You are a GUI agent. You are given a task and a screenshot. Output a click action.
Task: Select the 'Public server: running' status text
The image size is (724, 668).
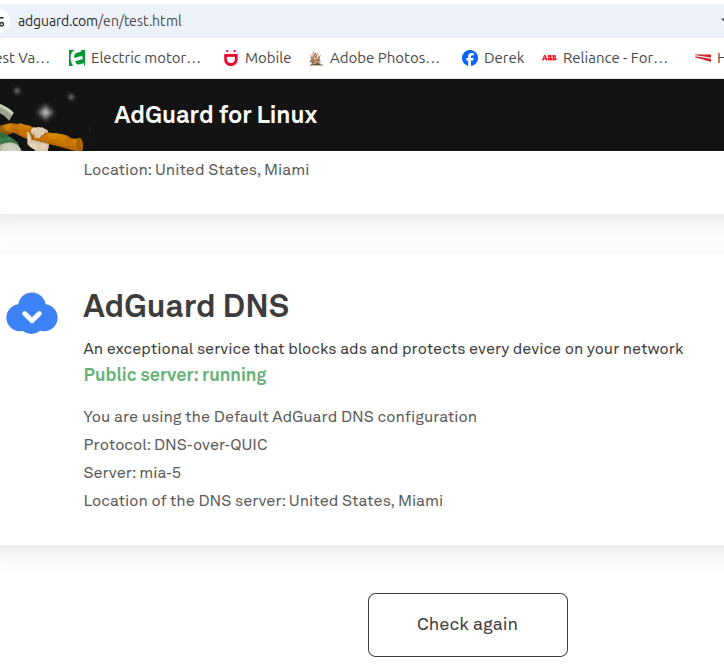(175, 375)
